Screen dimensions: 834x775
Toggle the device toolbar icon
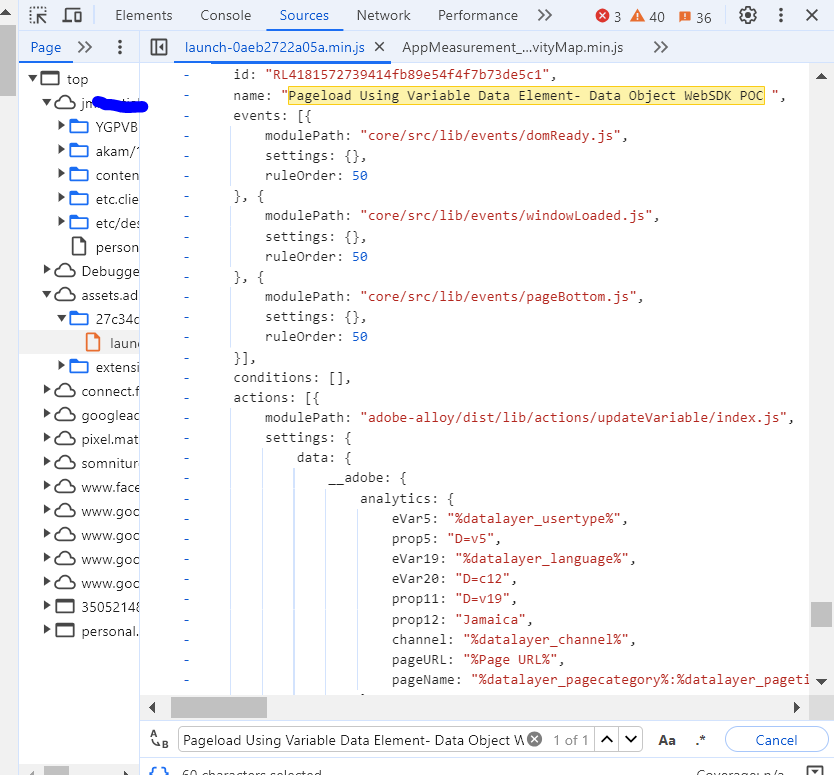(x=70, y=15)
